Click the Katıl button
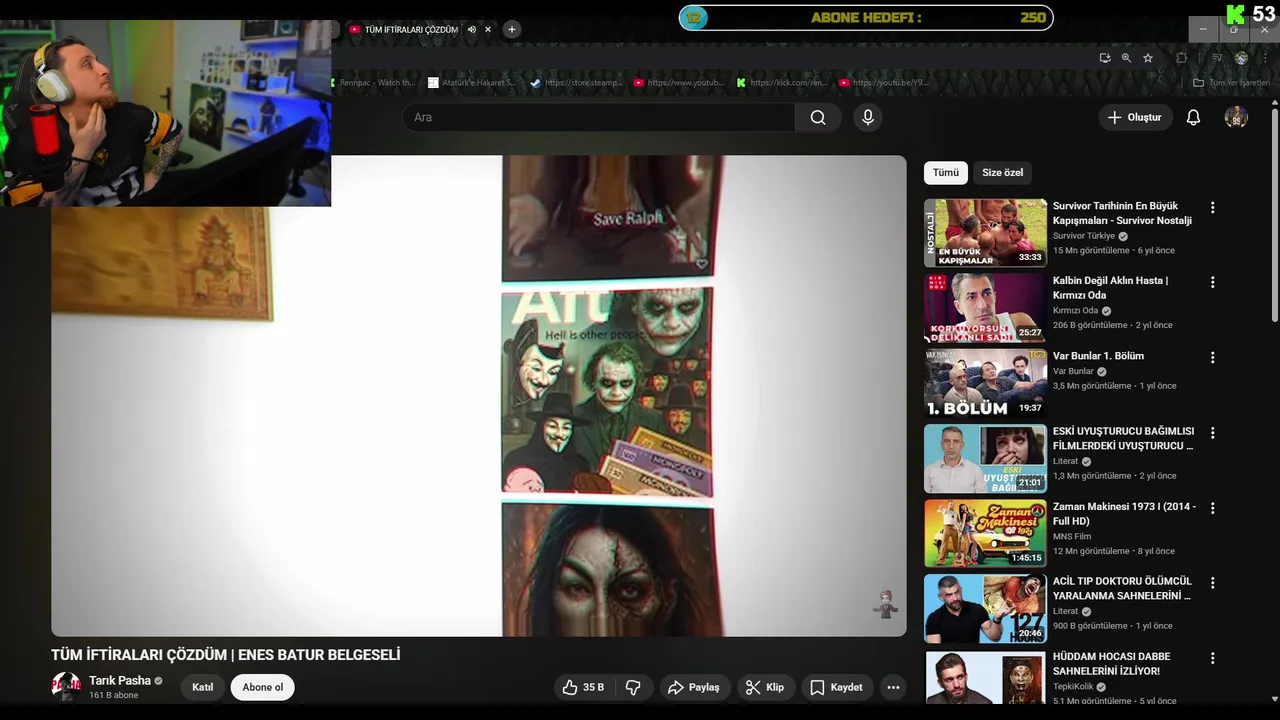The width and height of the screenshot is (1280, 720). pyautogui.click(x=203, y=687)
